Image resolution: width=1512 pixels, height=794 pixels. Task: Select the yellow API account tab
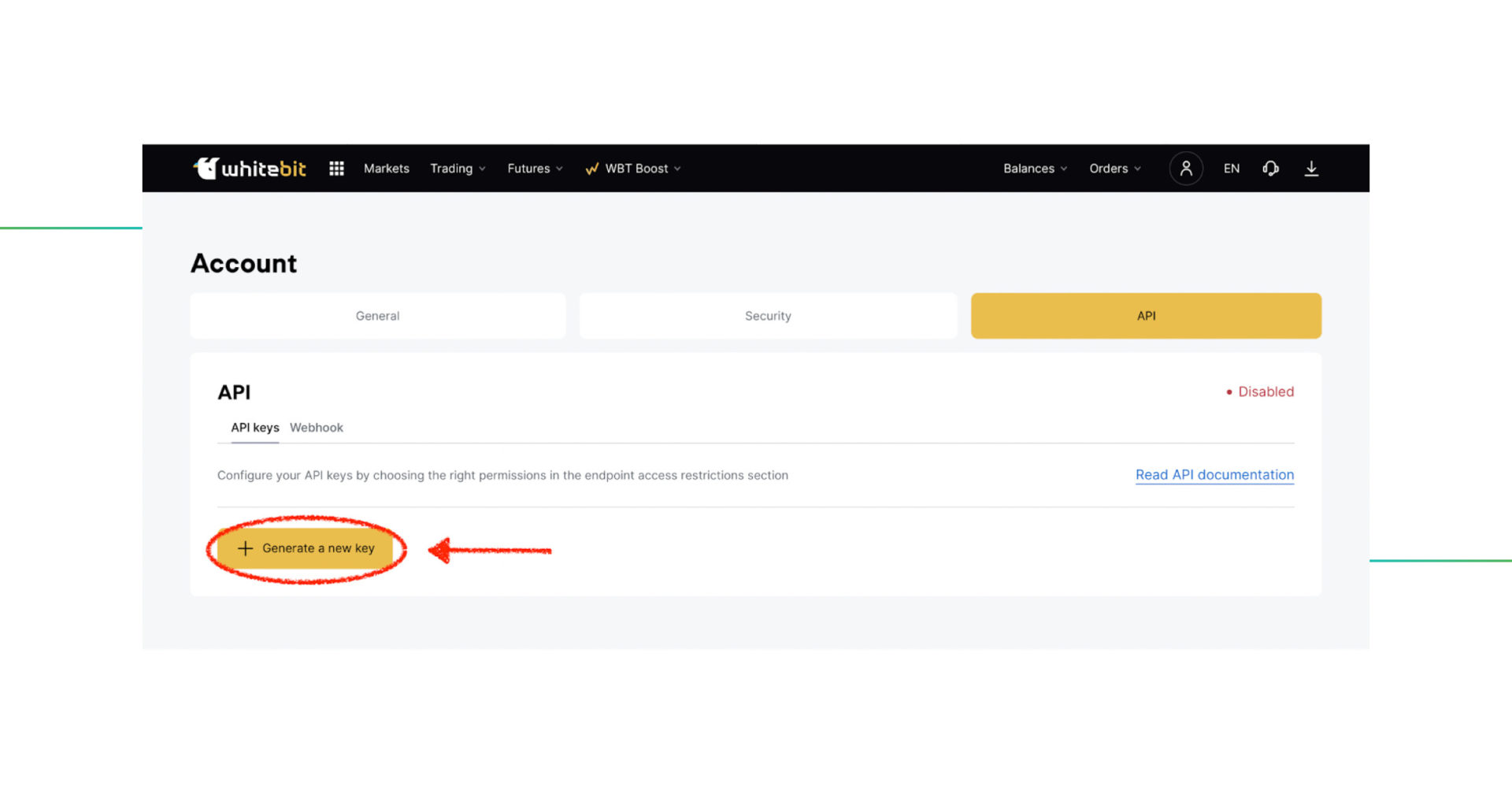(x=1146, y=316)
